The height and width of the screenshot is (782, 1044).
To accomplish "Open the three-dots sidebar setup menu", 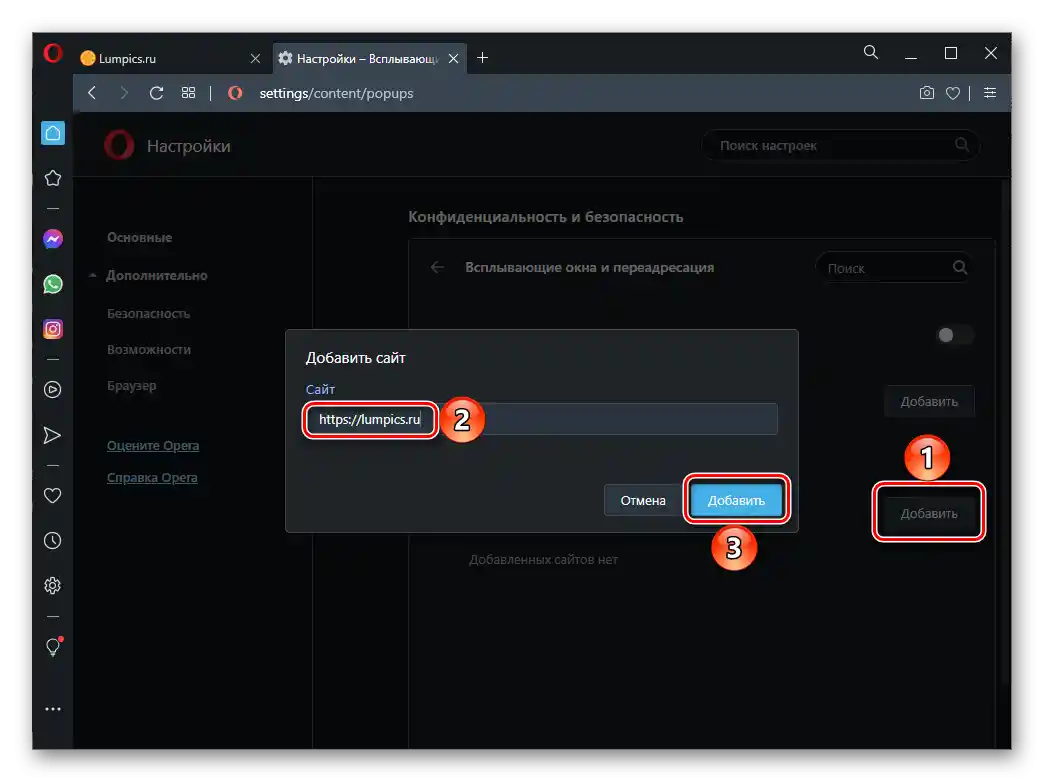I will point(53,709).
